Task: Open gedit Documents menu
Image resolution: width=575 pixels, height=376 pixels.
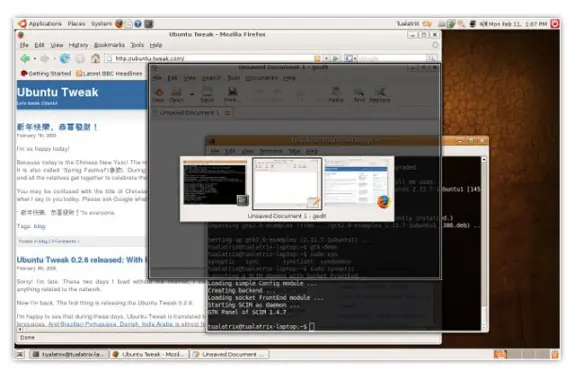Action: coord(261,78)
